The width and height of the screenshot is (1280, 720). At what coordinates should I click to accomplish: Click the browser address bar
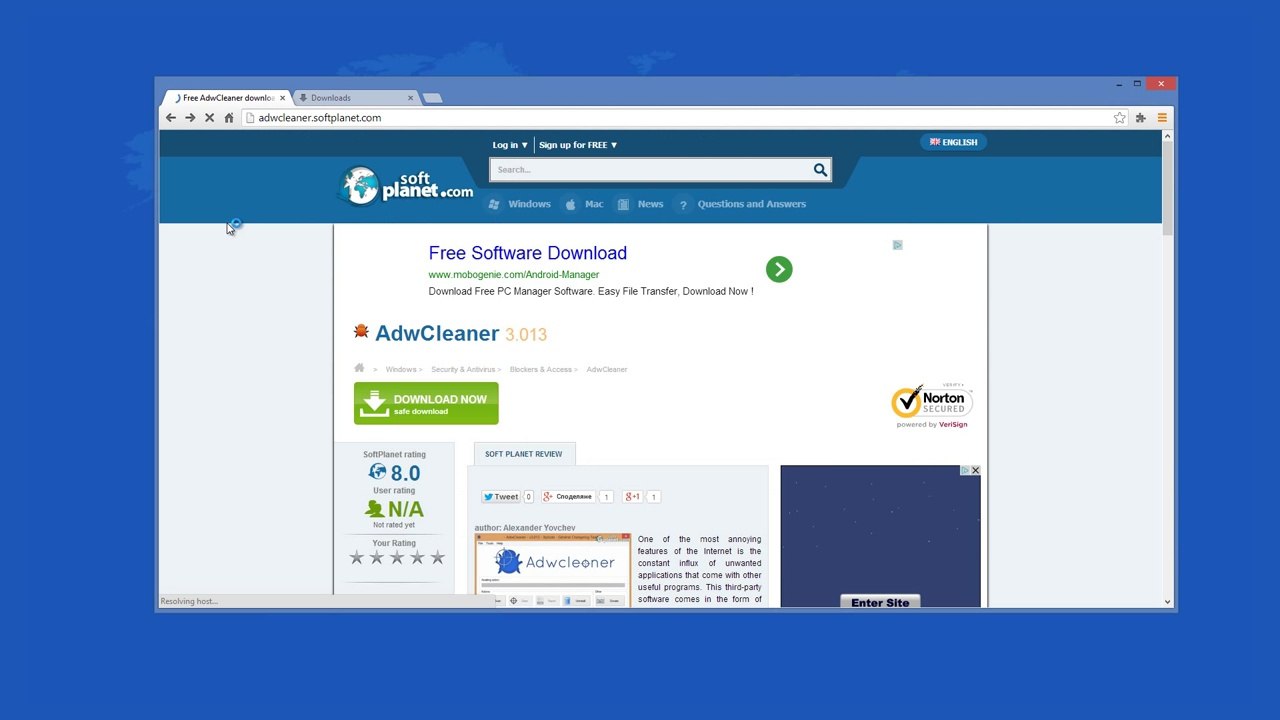click(680, 118)
